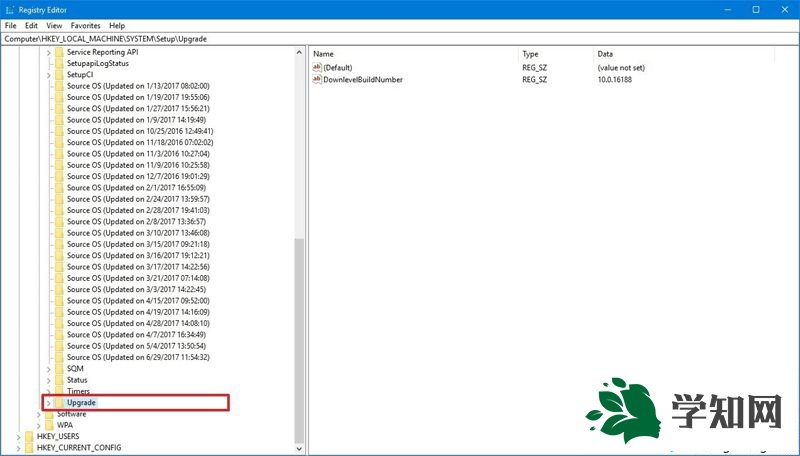800x456 pixels.
Task: Select Source OS (Updated on 2/8/2017 13:36:57)
Action: point(136,221)
